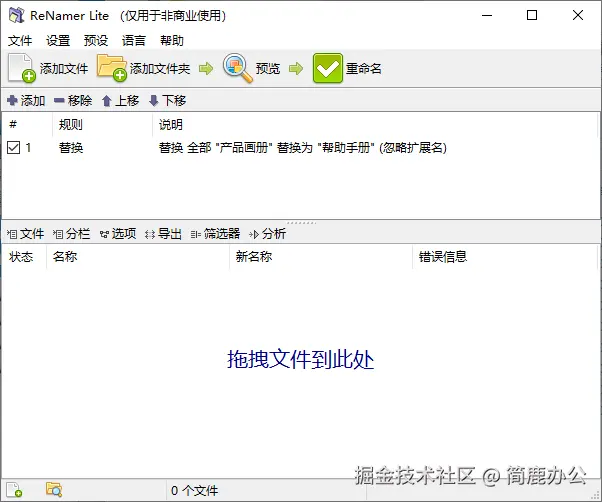Click the panel splitter grip dots
Screen dimensions: 602x502
(301, 223)
